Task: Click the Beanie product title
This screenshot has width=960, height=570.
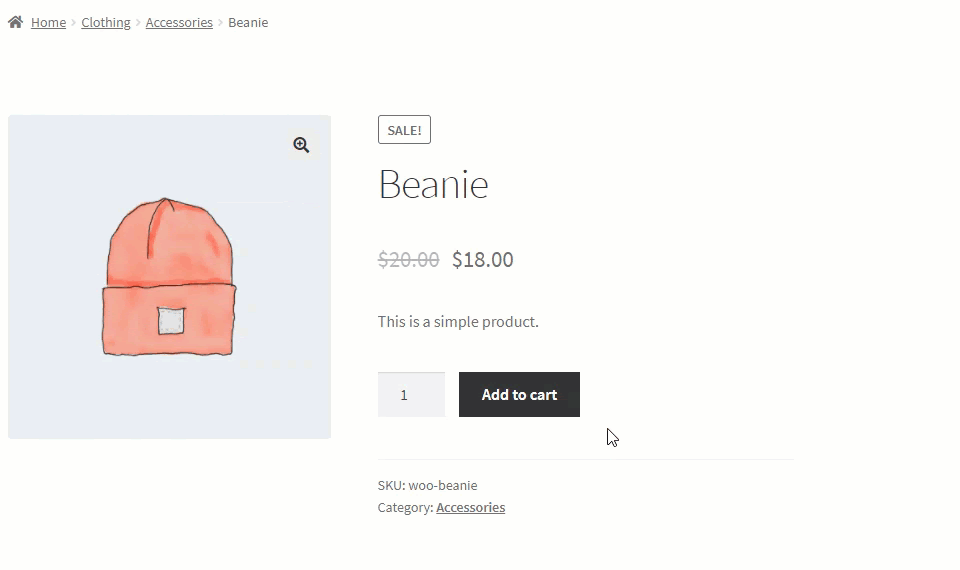Action: [x=433, y=184]
